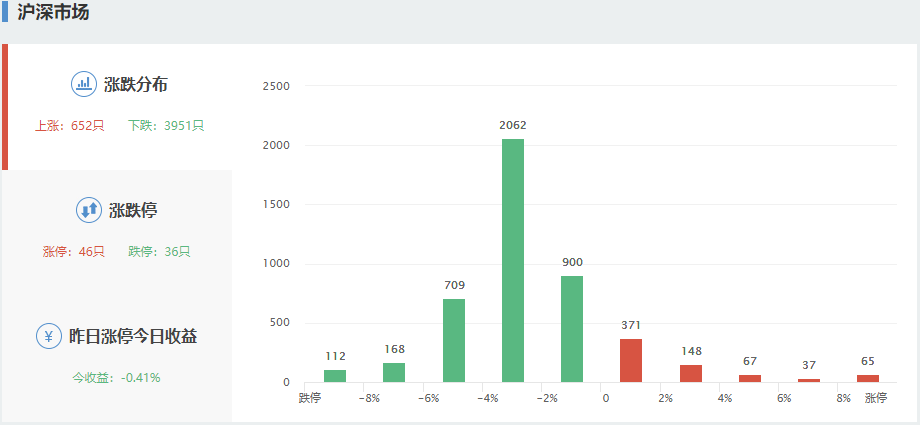Click the 4% x-axis label
The width and height of the screenshot is (920, 425).
[725, 399]
